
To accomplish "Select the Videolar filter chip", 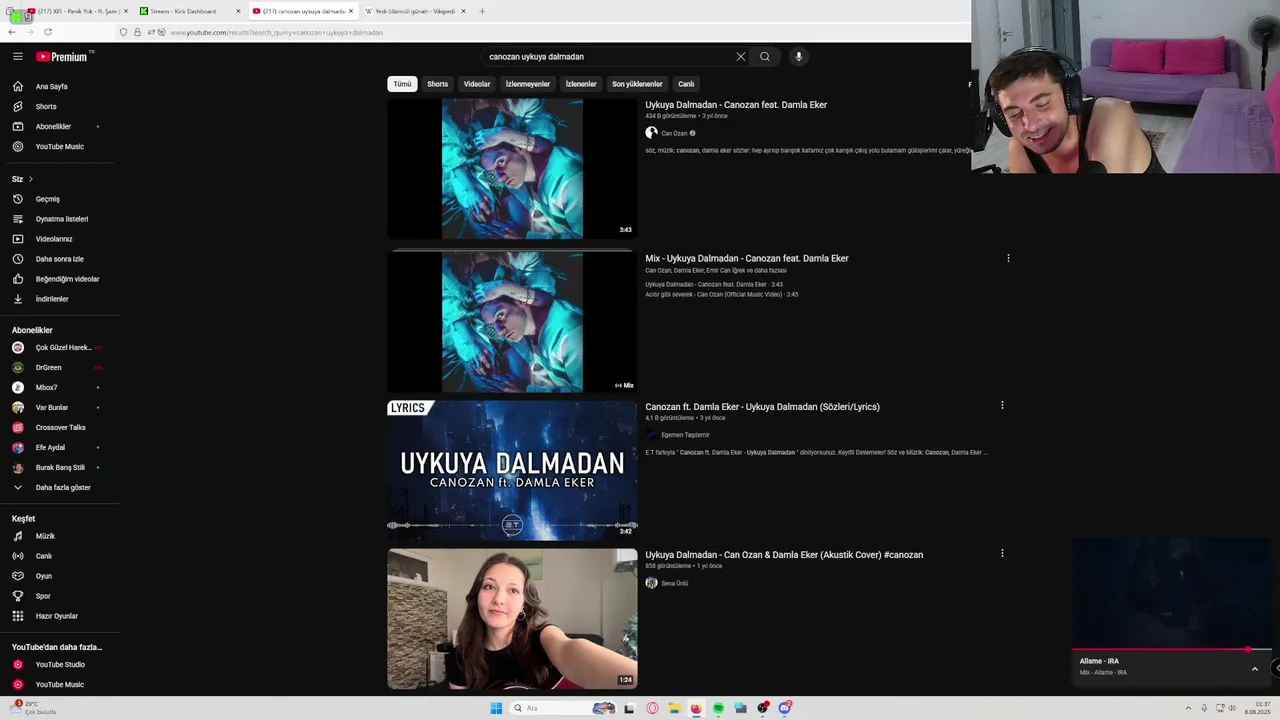I will tap(477, 84).
